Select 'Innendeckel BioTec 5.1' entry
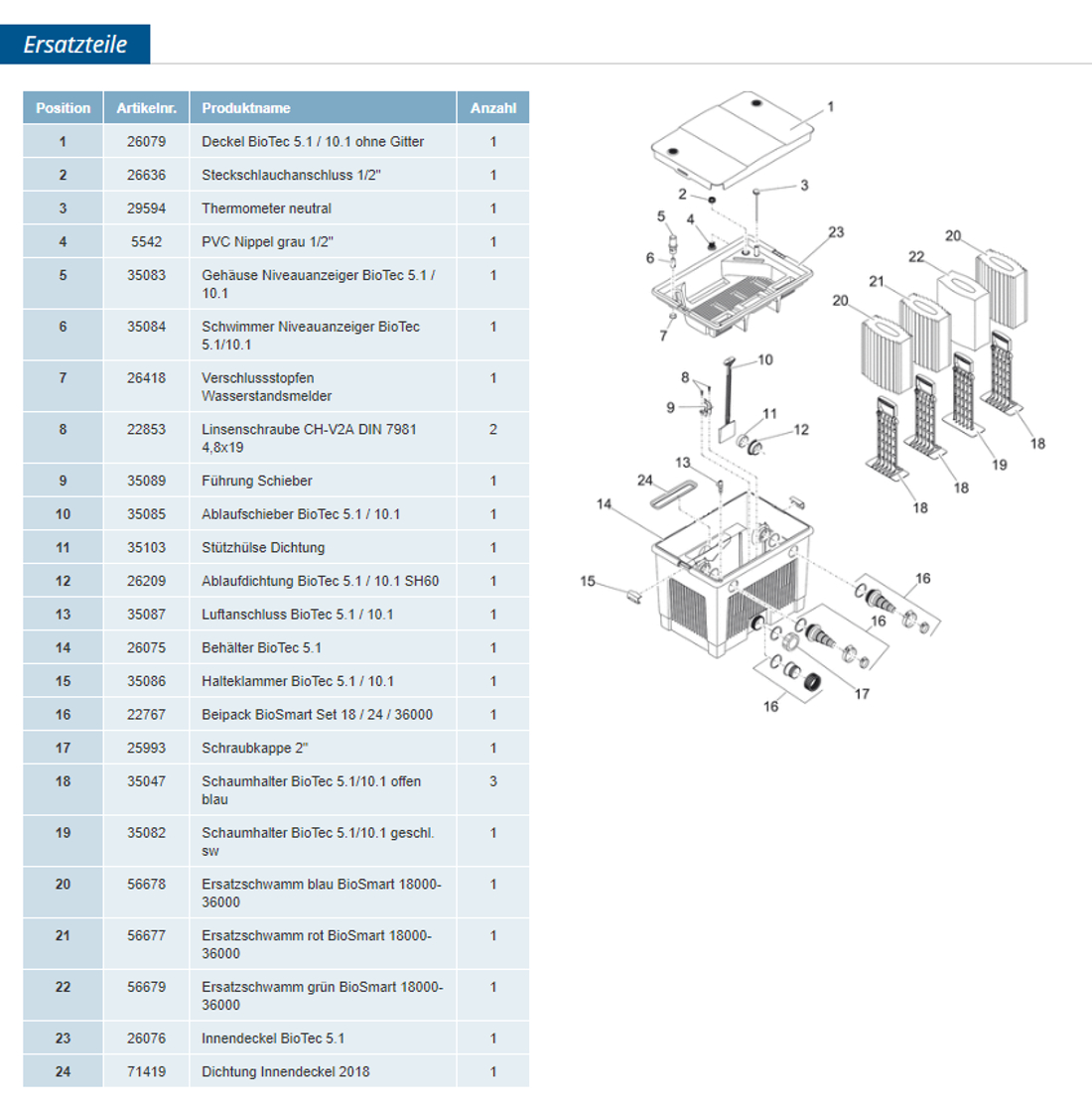 [272, 1038]
